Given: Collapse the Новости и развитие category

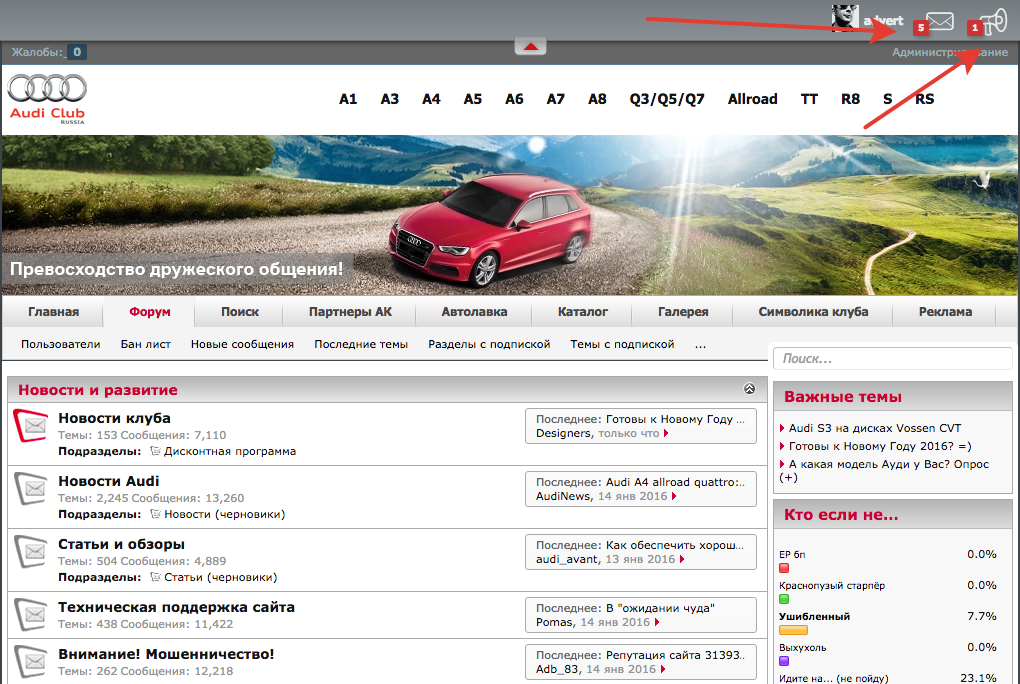Looking at the screenshot, I should tap(749, 389).
